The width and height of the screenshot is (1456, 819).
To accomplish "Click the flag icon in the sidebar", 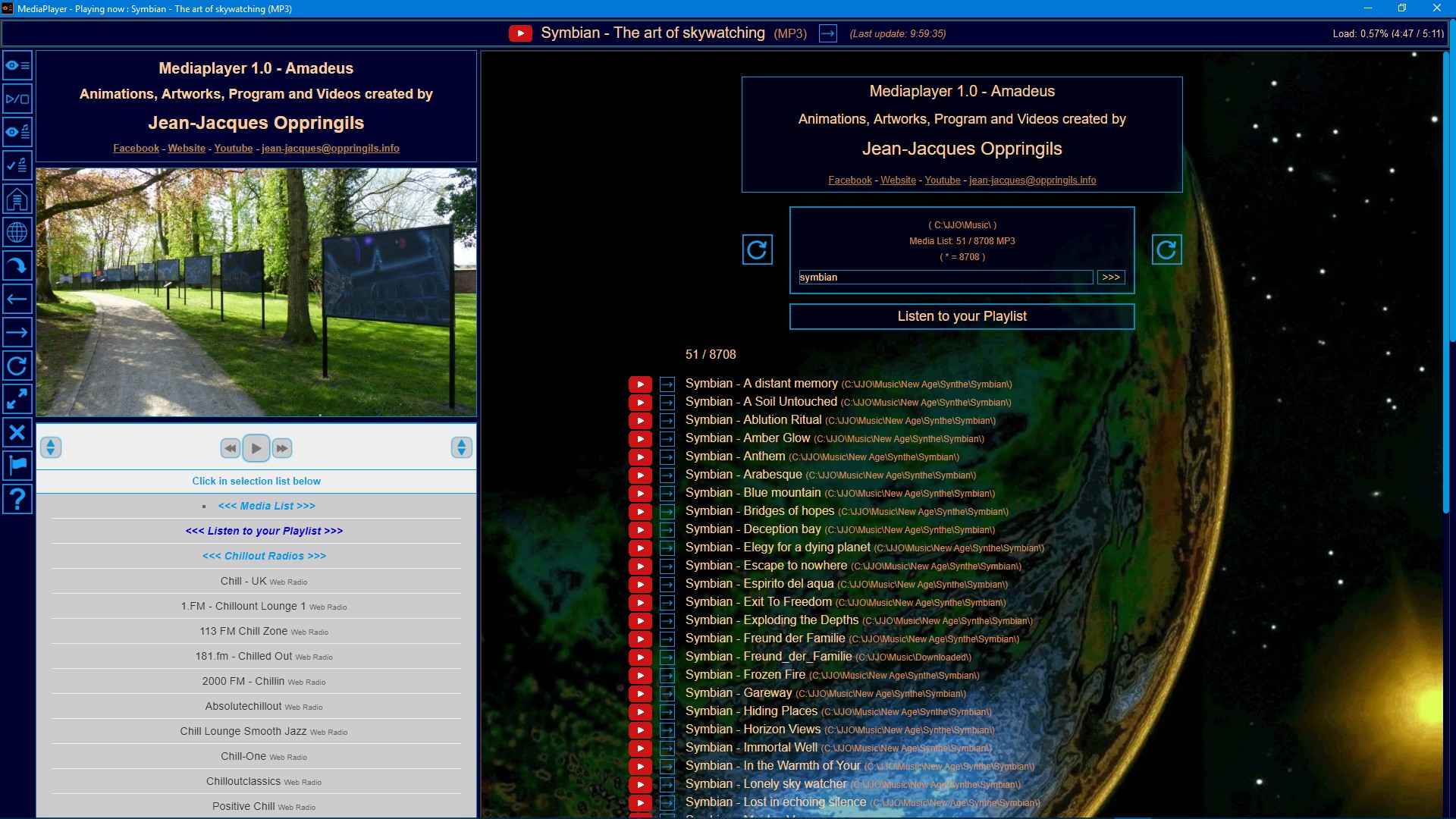I will [x=17, y=465].
